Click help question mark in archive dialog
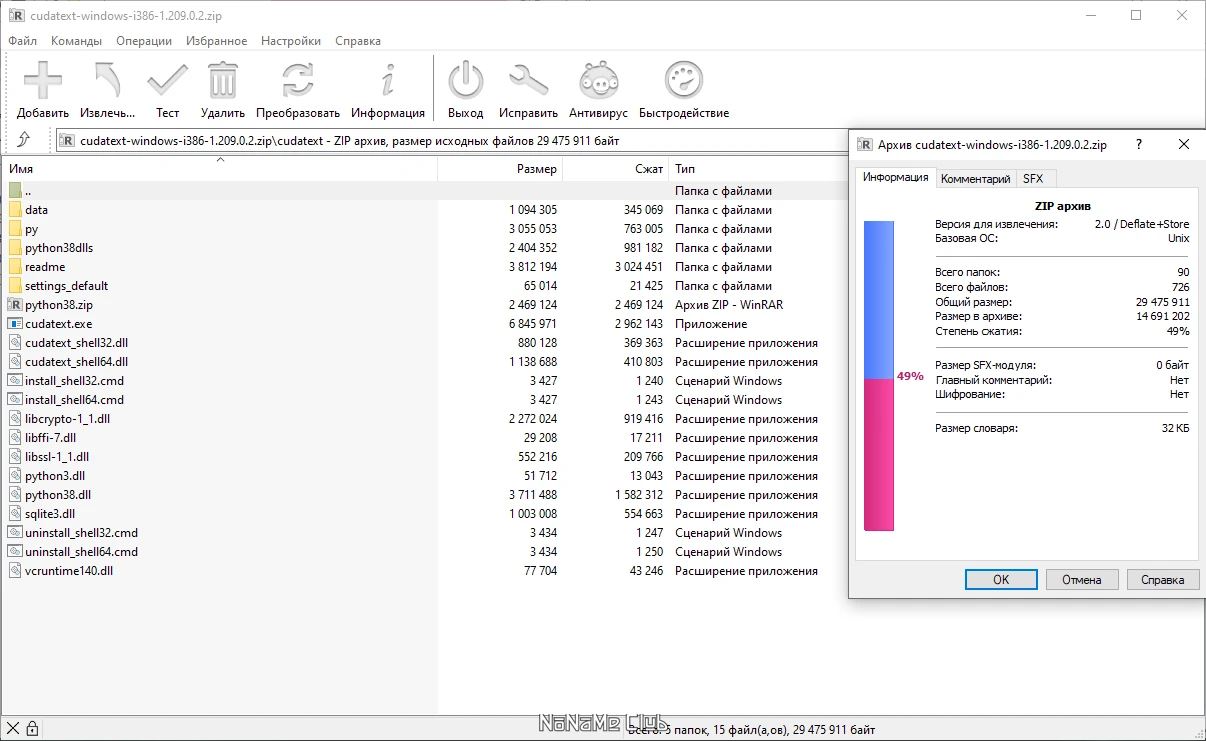The height and width of the screenshot is (741, 1206). pyautogui.click(x=1138, y=145)
